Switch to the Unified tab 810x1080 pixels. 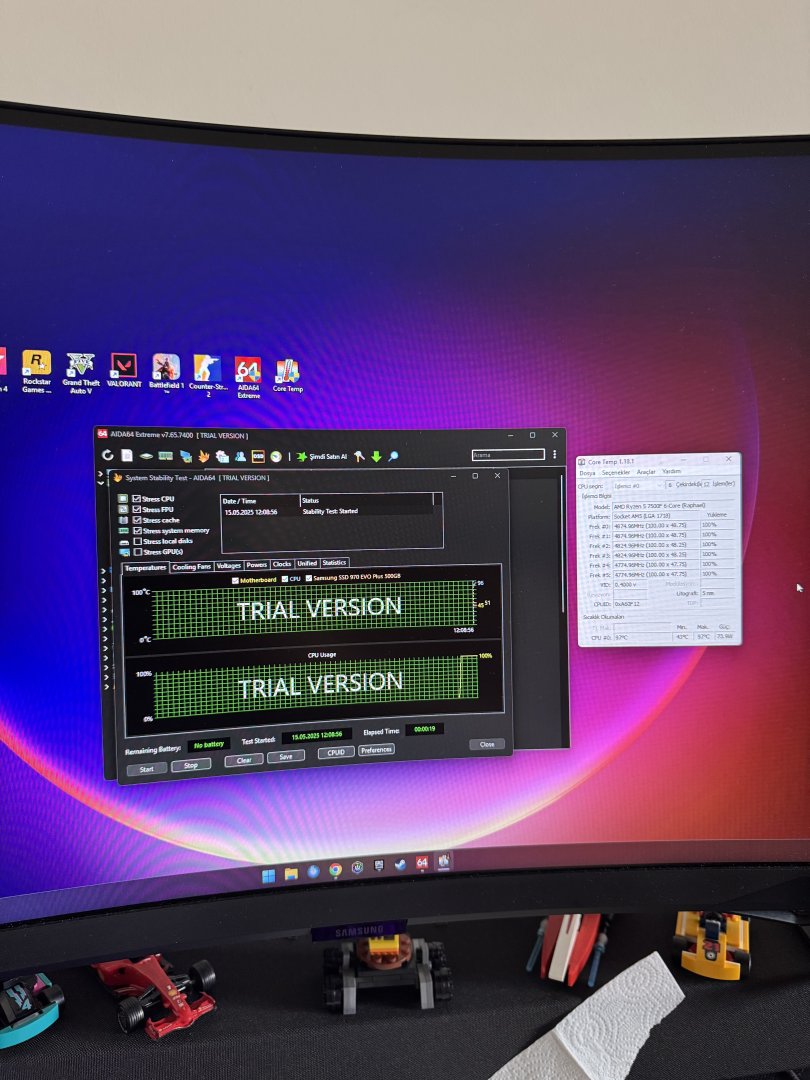pyautogui.click(x=307, y=563)
